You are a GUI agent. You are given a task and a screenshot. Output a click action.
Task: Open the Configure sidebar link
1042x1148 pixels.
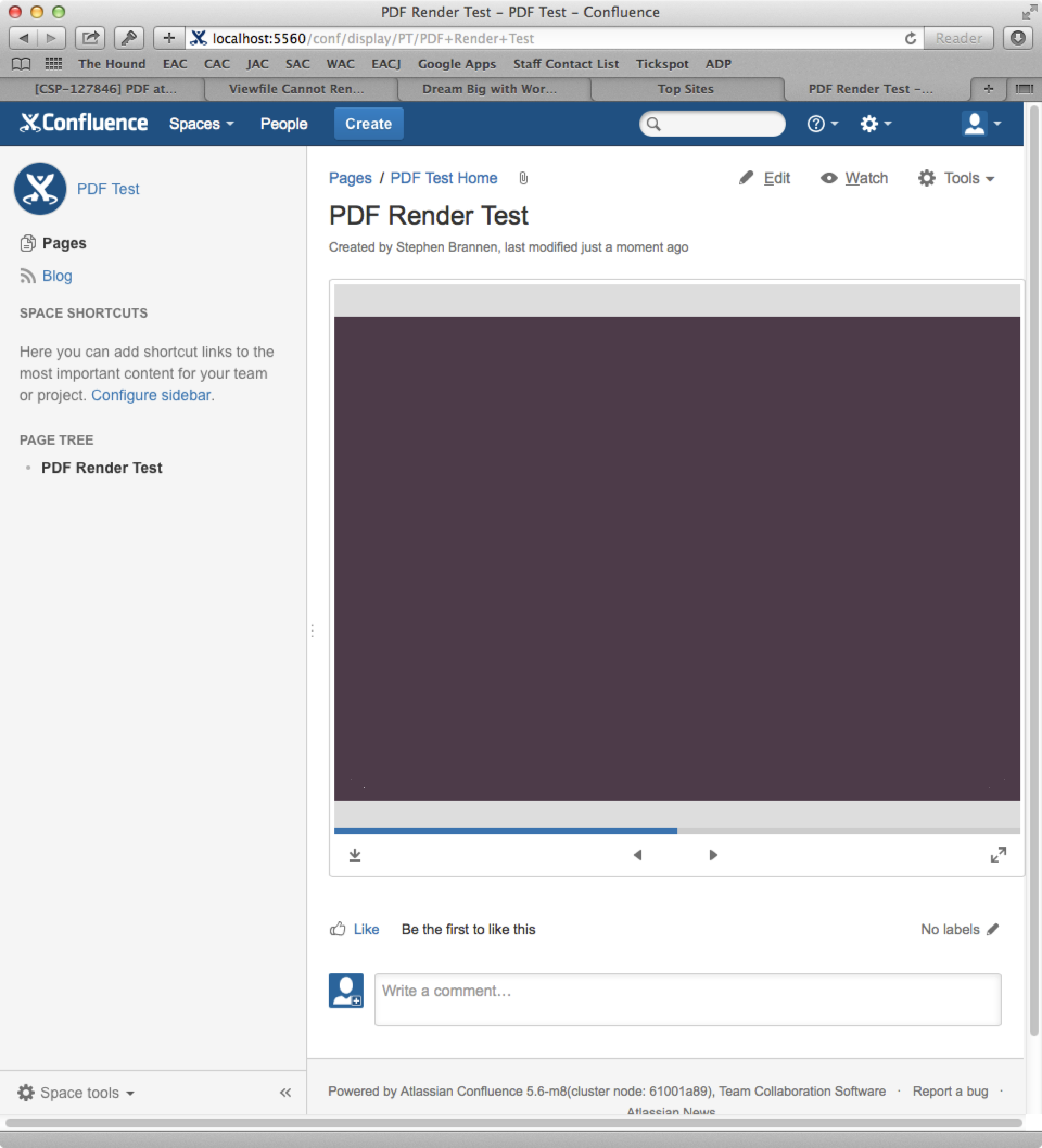[x=151, y=395]
